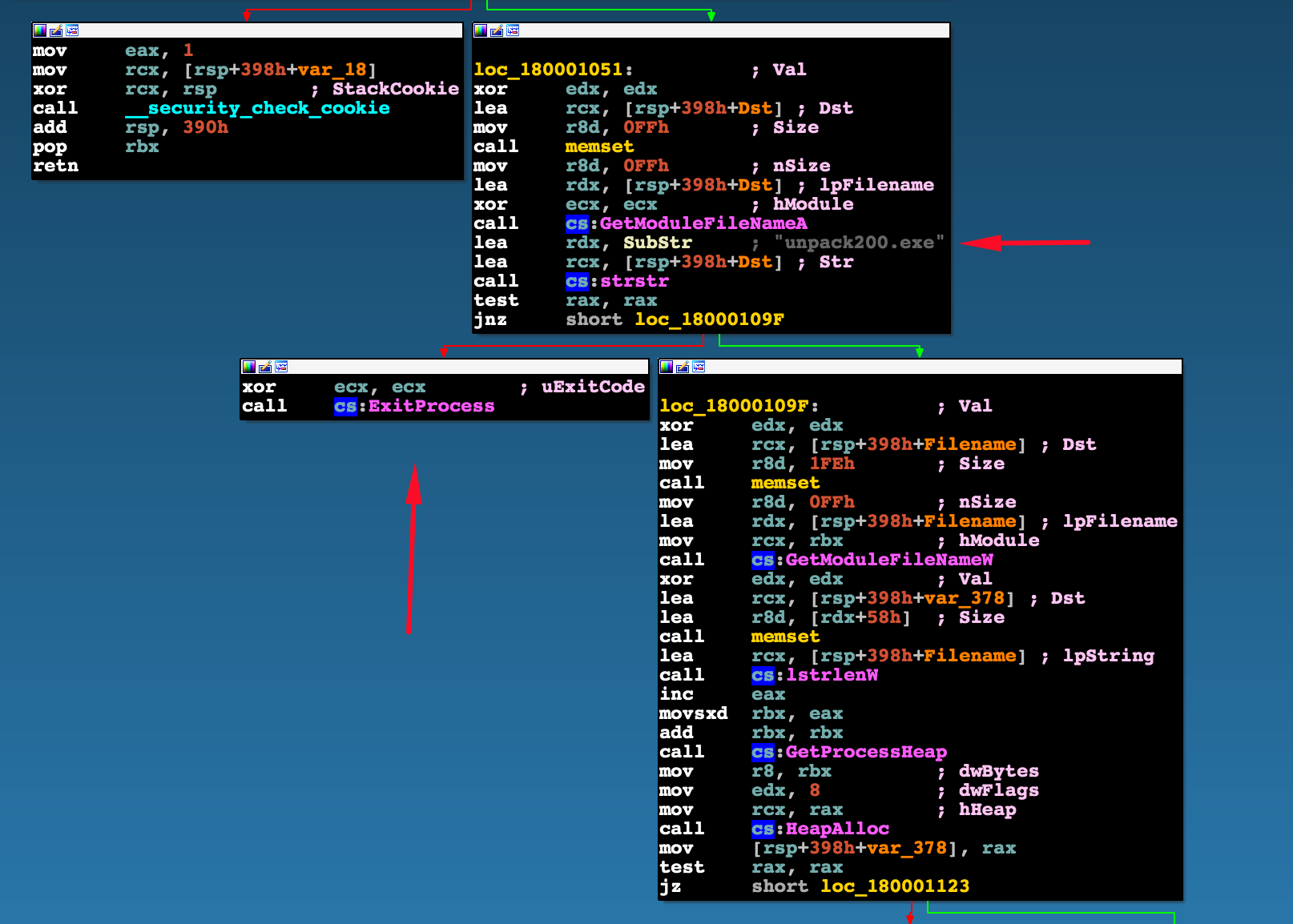Select the hHeap comment
This screenshot has height=924, width=1293.
point(988,810)
